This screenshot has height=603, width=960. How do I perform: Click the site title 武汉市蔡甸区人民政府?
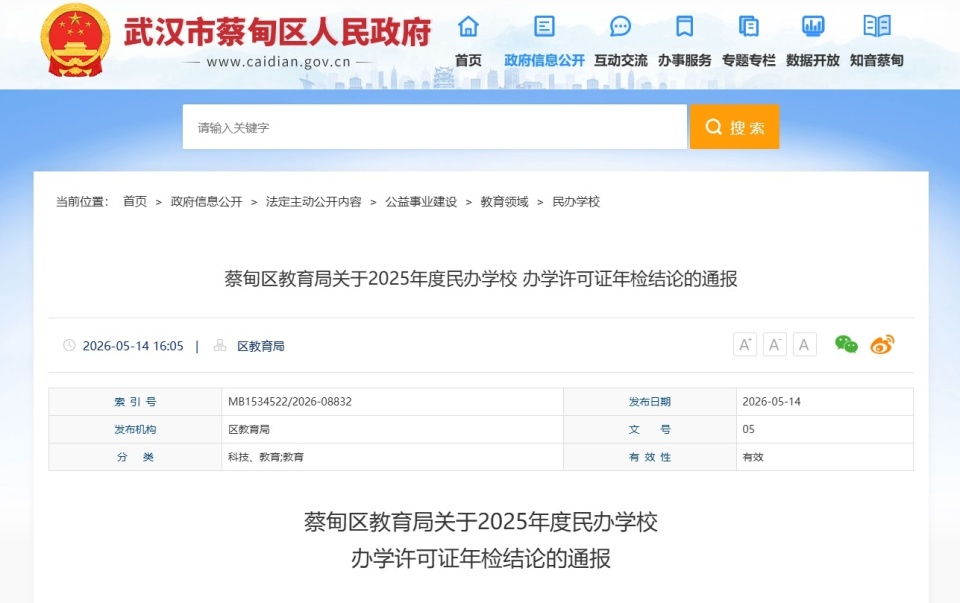coord(277,31)
